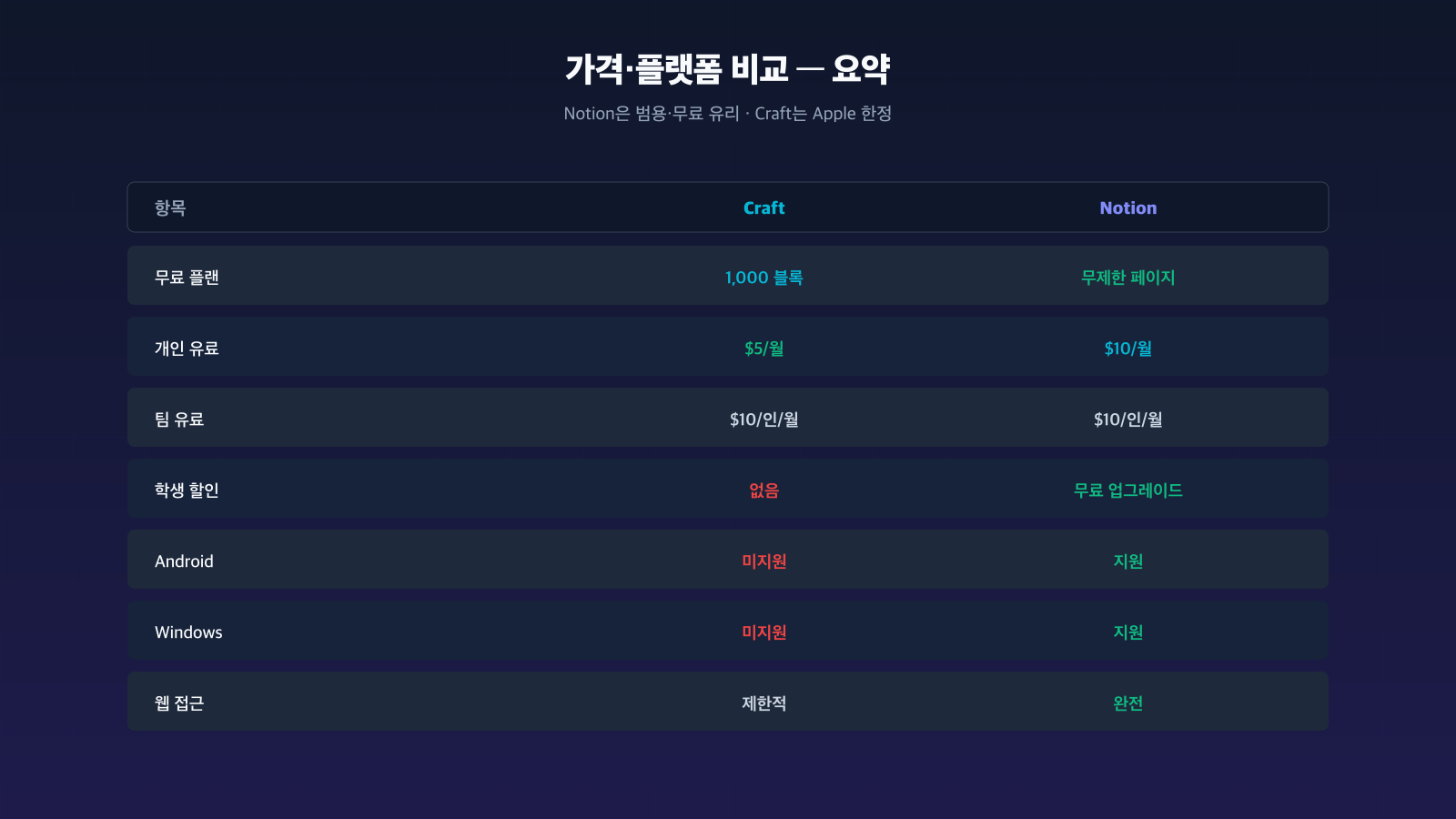Click the '팀 유료' row label

tap(179, 420)
